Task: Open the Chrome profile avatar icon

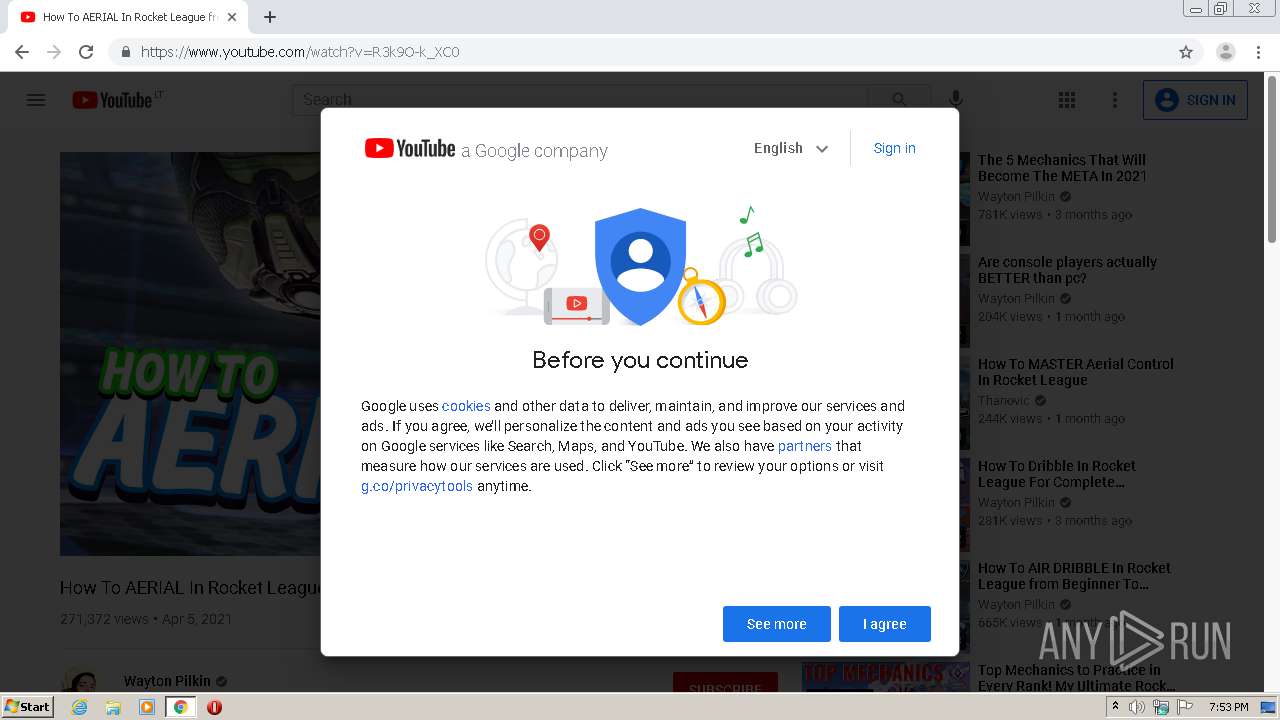Action: coord(1226,52)
